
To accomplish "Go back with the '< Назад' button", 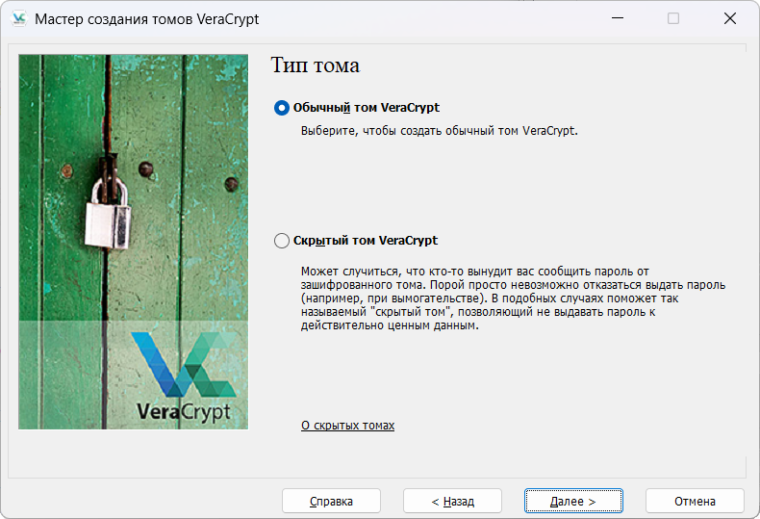I will point(452,501).
